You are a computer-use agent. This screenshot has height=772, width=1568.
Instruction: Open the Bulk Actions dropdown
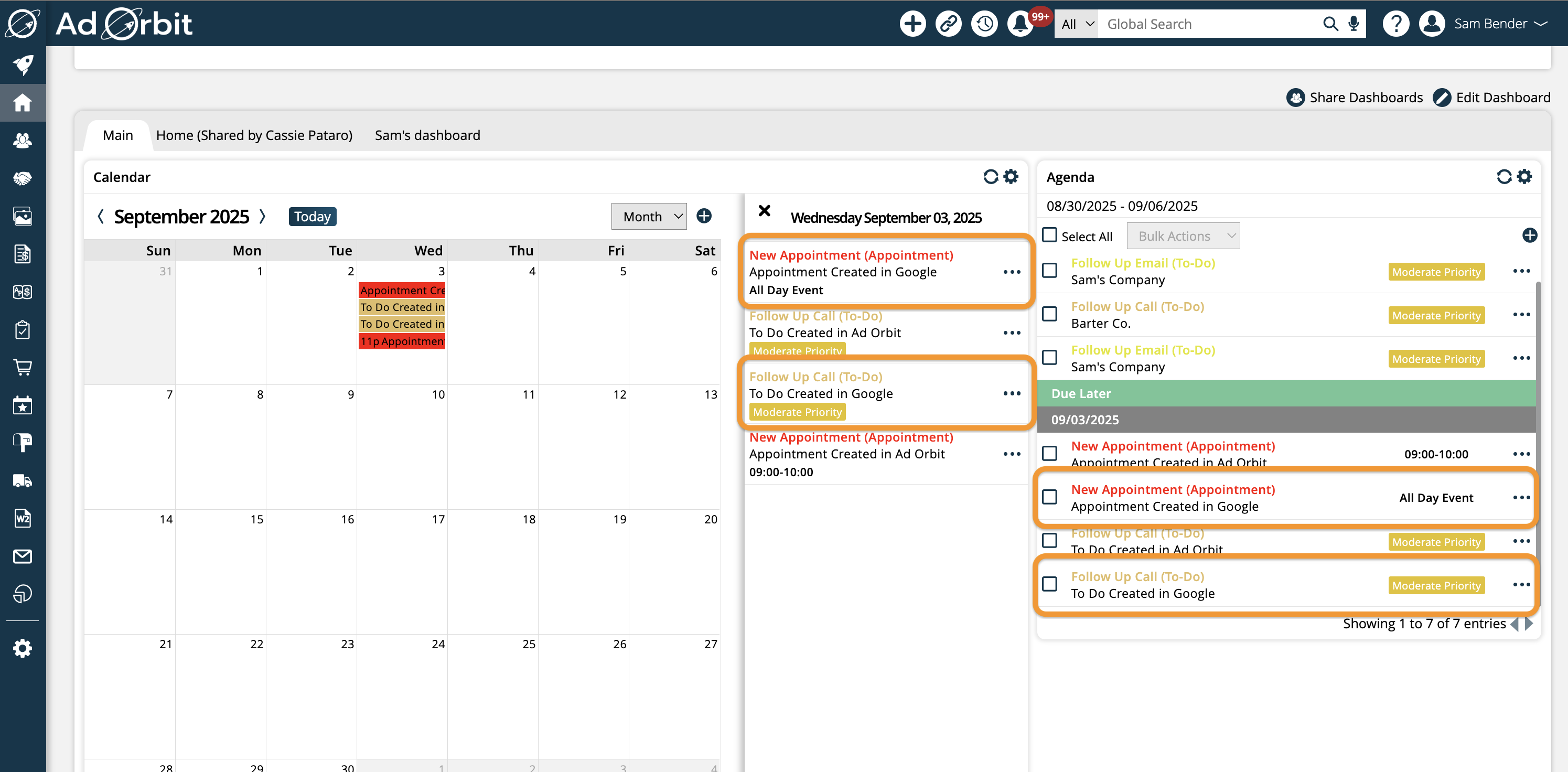tap(1183, 235)
